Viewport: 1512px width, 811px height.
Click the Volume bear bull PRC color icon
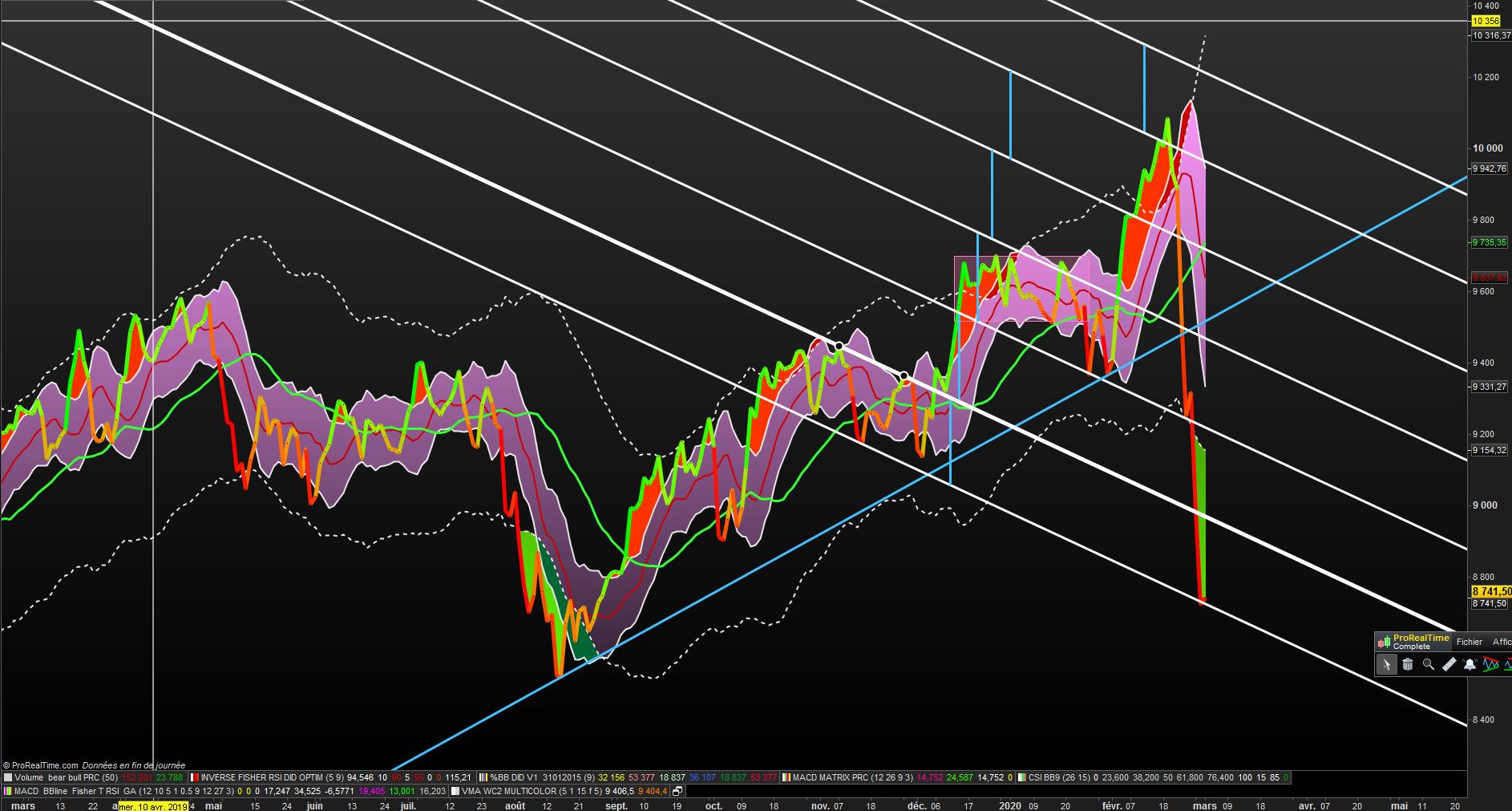click(x=8, y=777)
